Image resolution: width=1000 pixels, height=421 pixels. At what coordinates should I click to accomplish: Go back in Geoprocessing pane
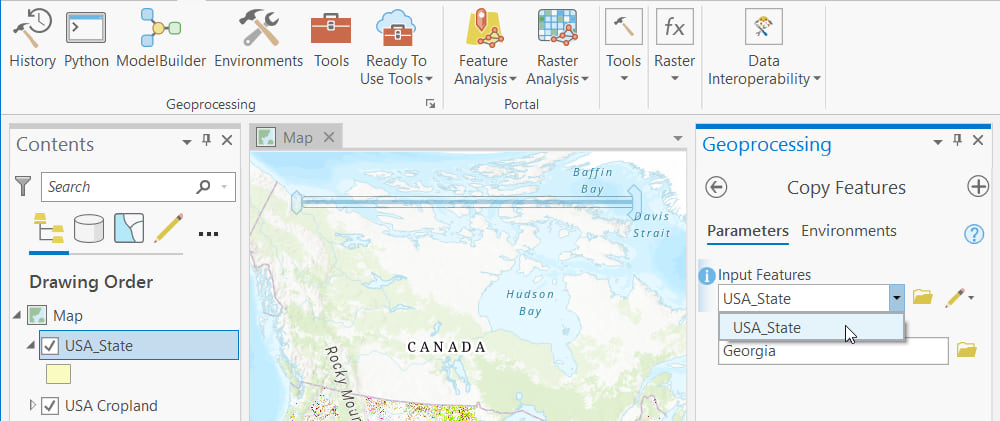pyautogui.click(x=716, y=188)
